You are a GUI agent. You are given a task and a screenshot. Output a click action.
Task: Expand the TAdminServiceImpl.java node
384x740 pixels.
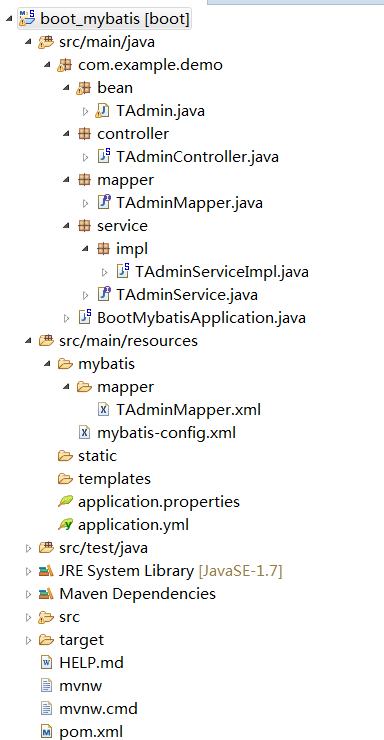[x=104, y=272]
